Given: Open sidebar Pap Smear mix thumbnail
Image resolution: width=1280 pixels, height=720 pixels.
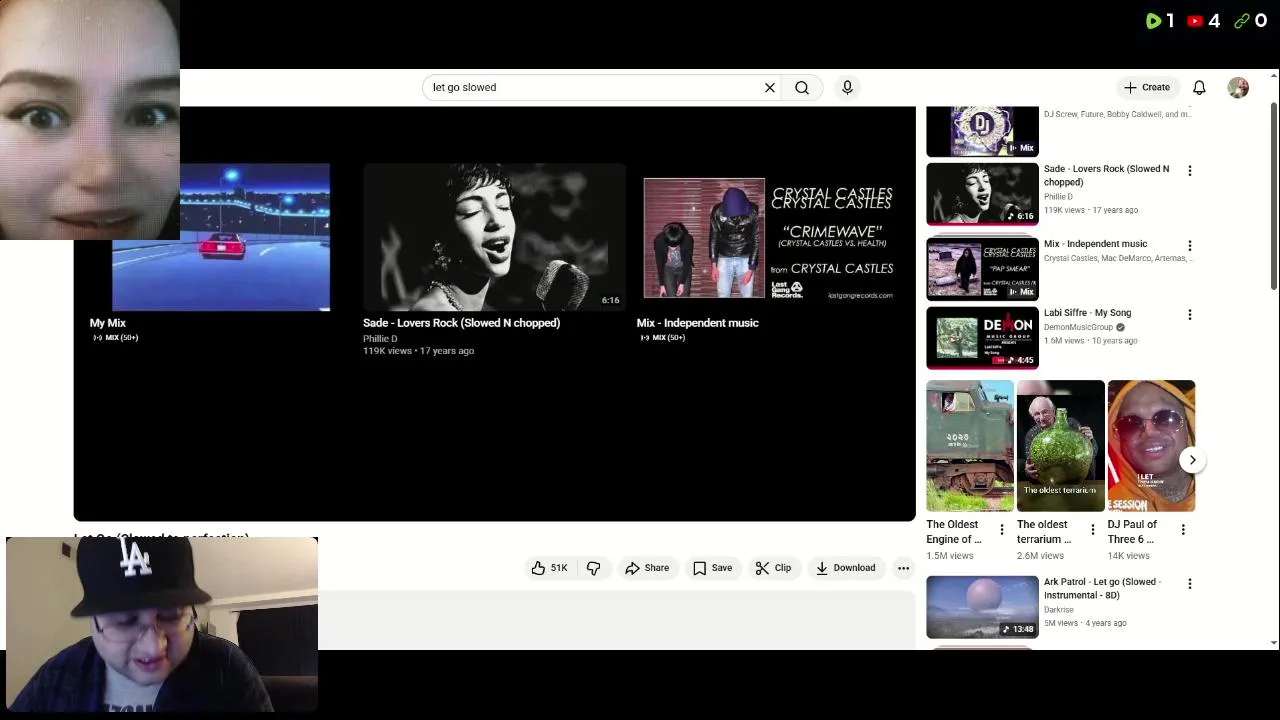Looking at the screenshot, I should pos(982,269).
